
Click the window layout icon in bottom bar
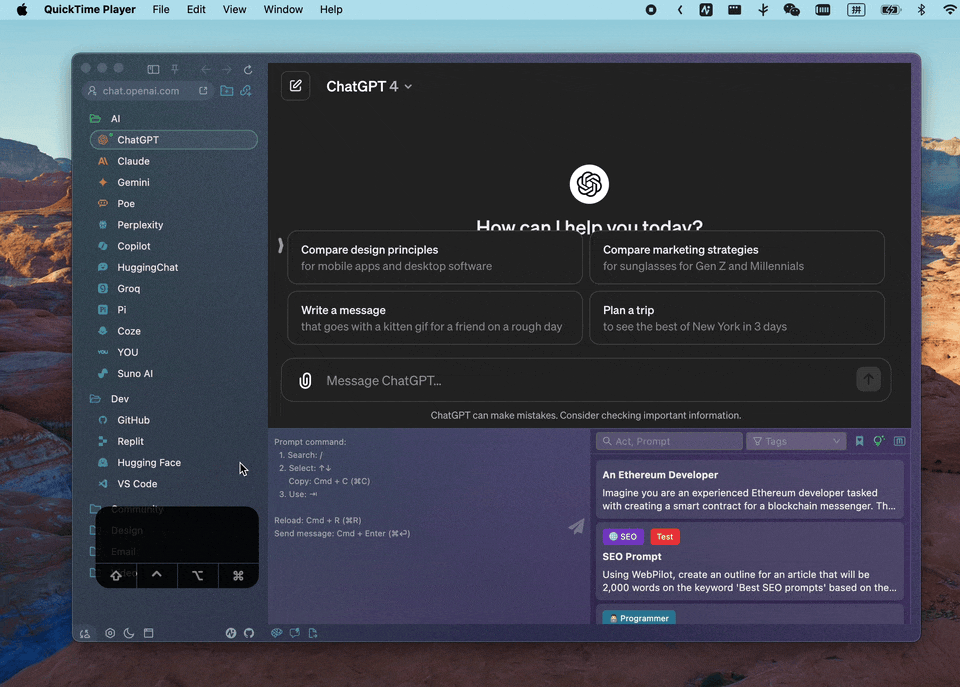click(149, 633)
